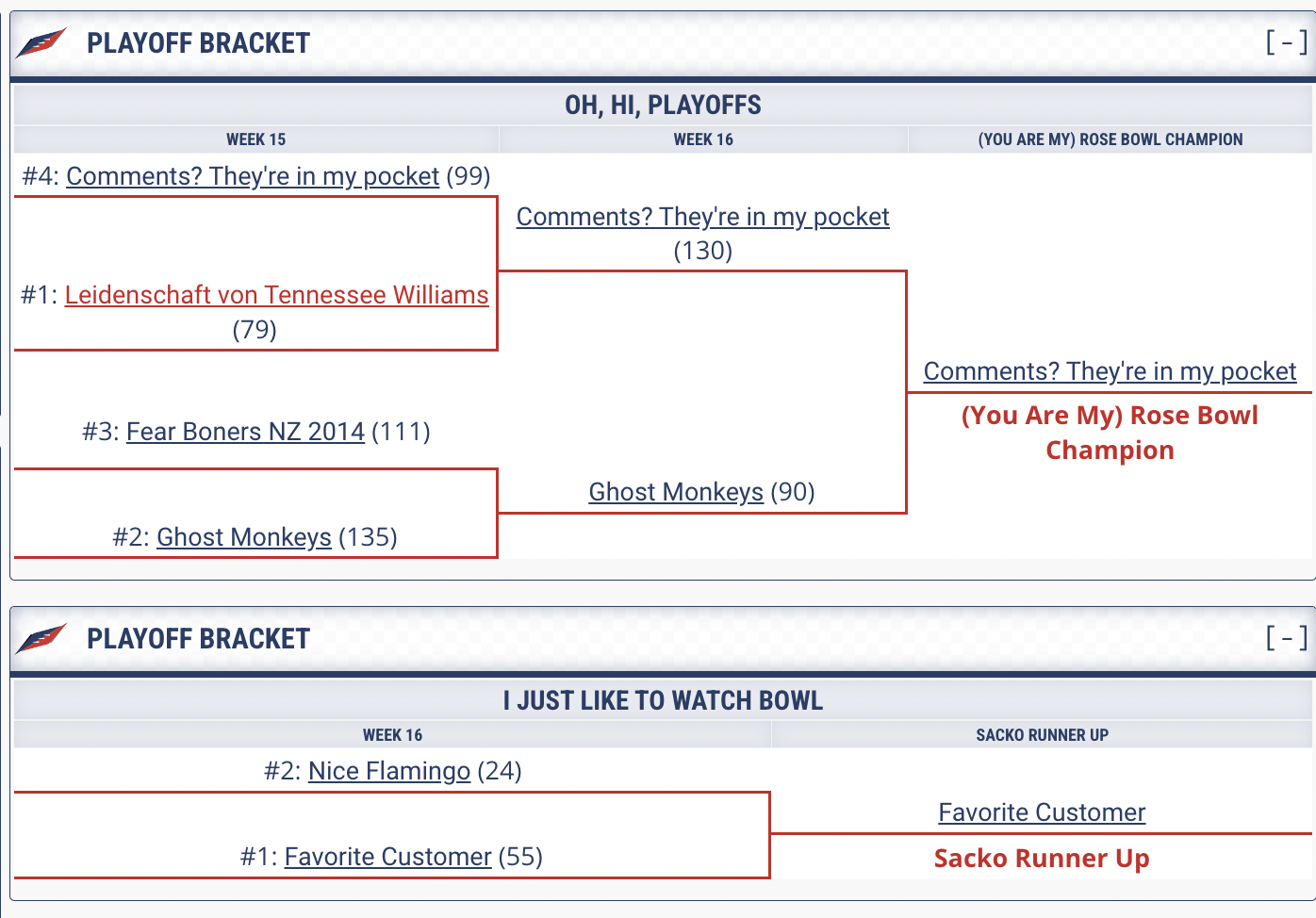
Task: Open #4 seed Comments? They're in my pocket
Action: (253, 176)
